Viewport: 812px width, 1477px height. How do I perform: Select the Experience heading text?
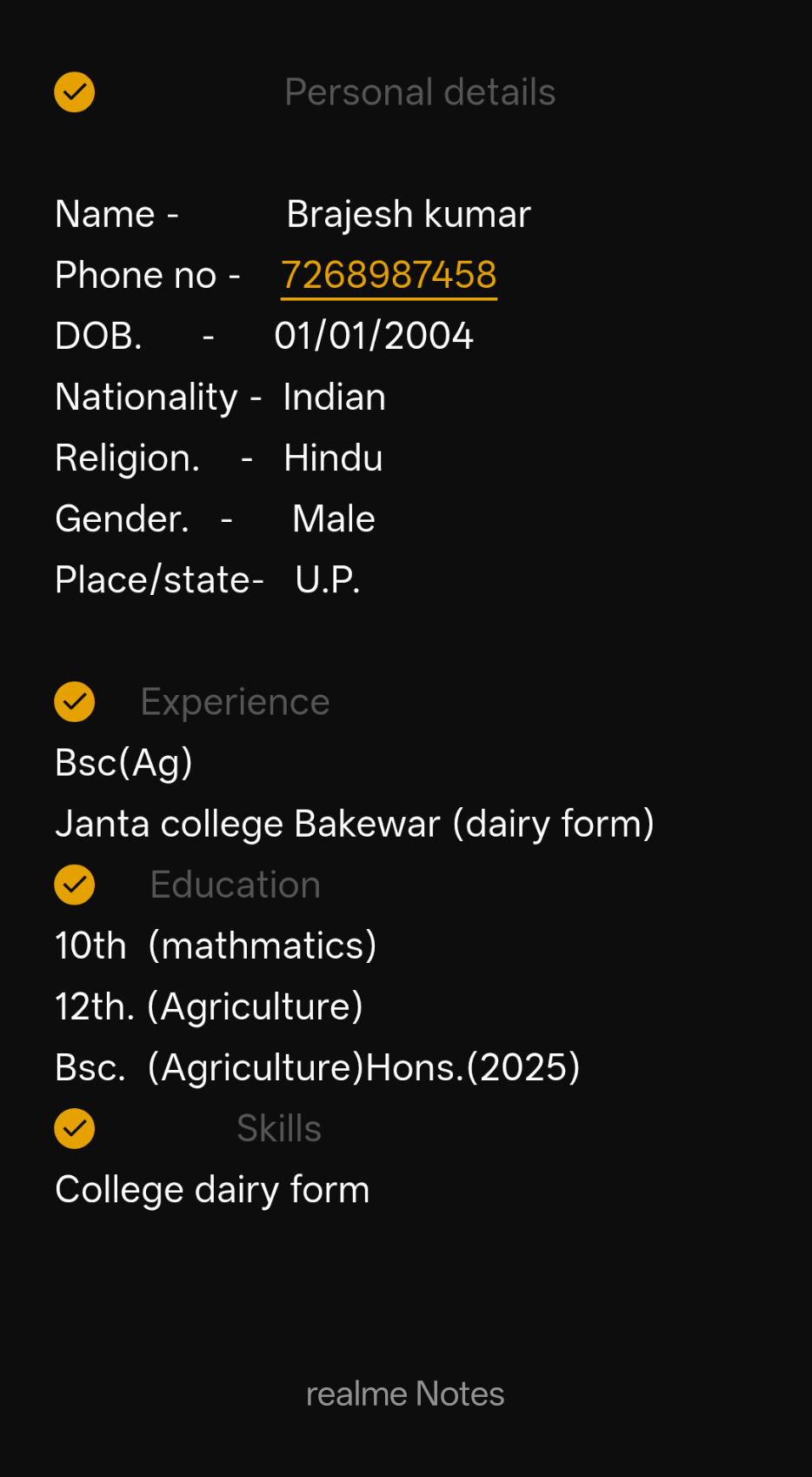[235, 702]
